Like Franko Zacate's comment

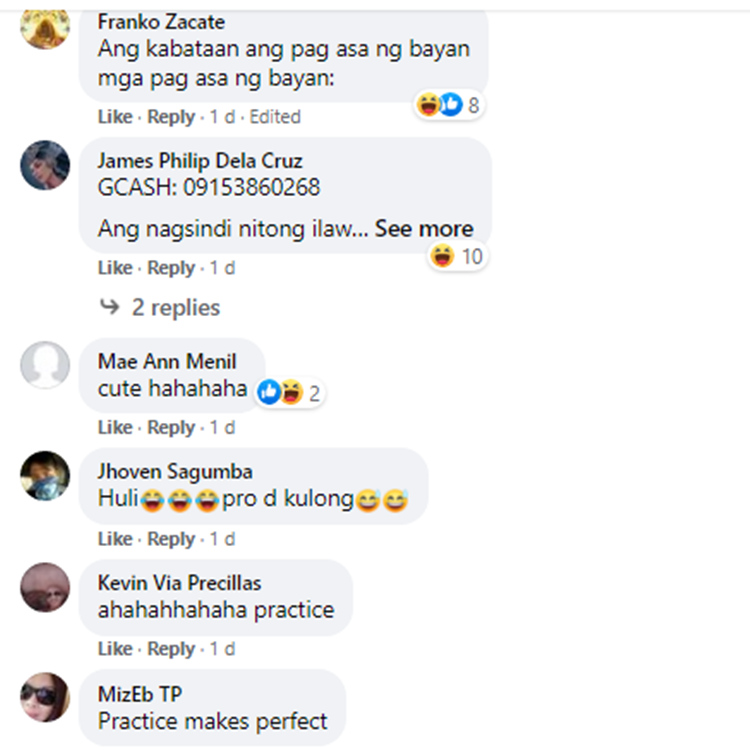[115, 117]
